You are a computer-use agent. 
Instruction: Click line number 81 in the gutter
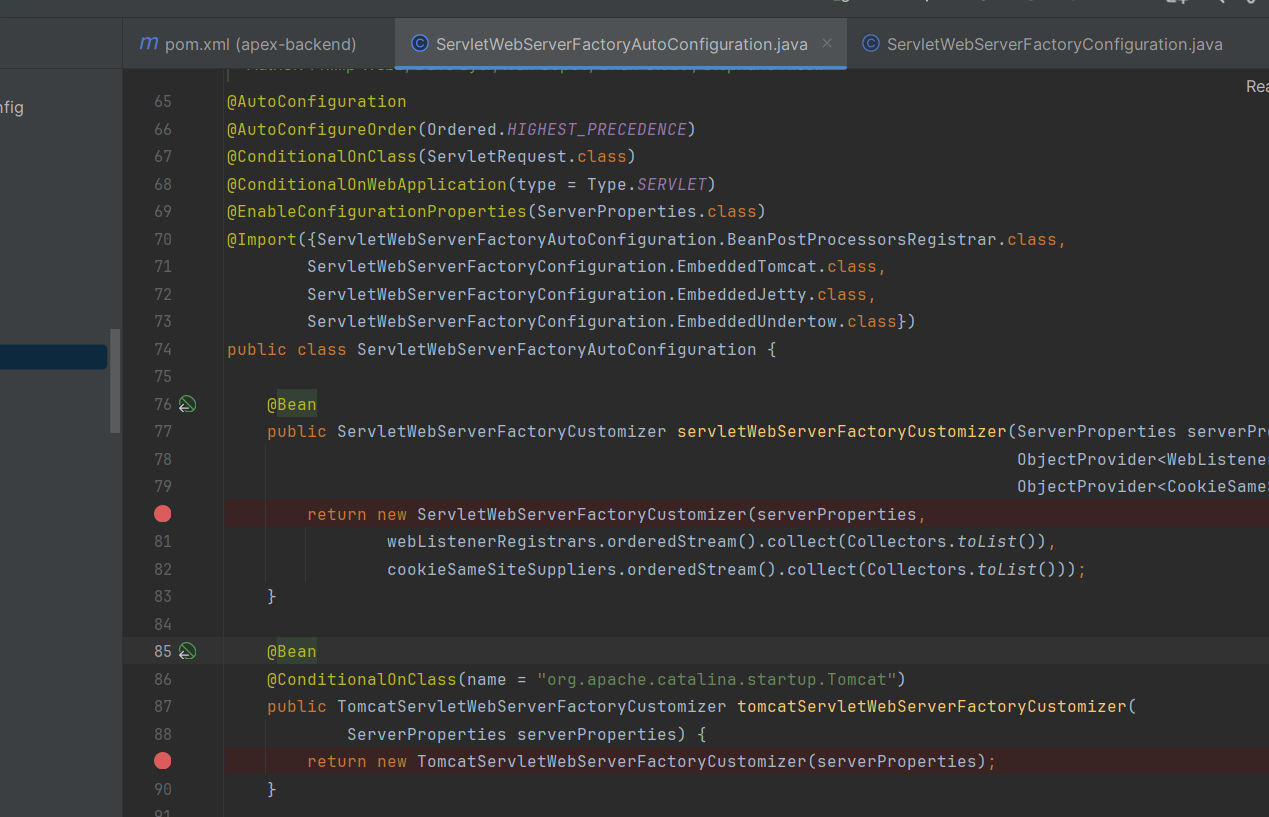(x=162, y=542)
